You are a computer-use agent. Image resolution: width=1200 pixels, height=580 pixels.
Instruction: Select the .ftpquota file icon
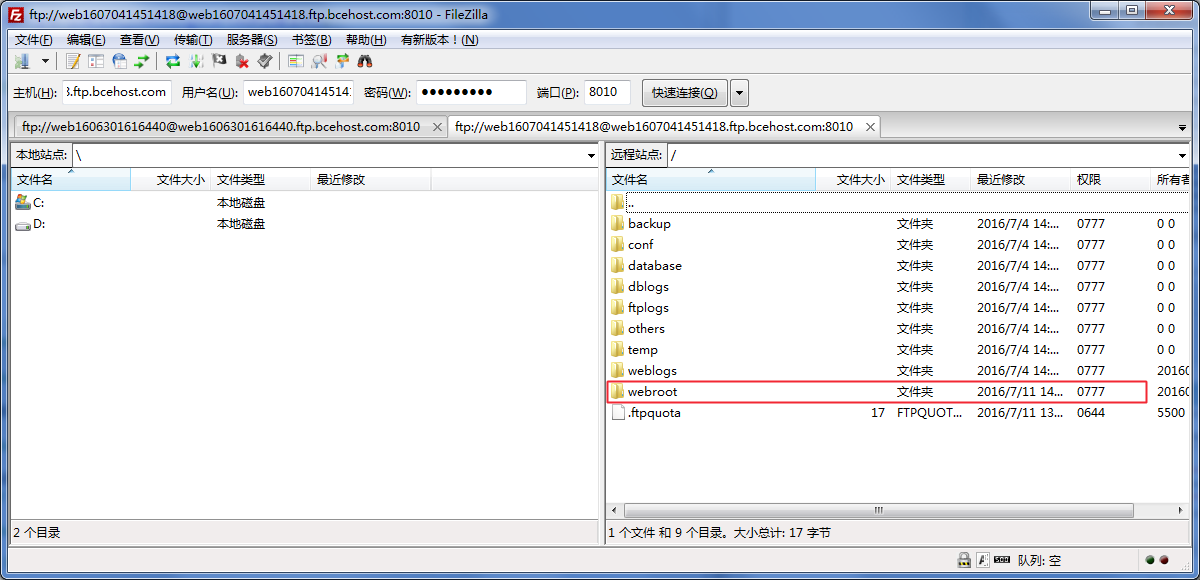point(617,413)
